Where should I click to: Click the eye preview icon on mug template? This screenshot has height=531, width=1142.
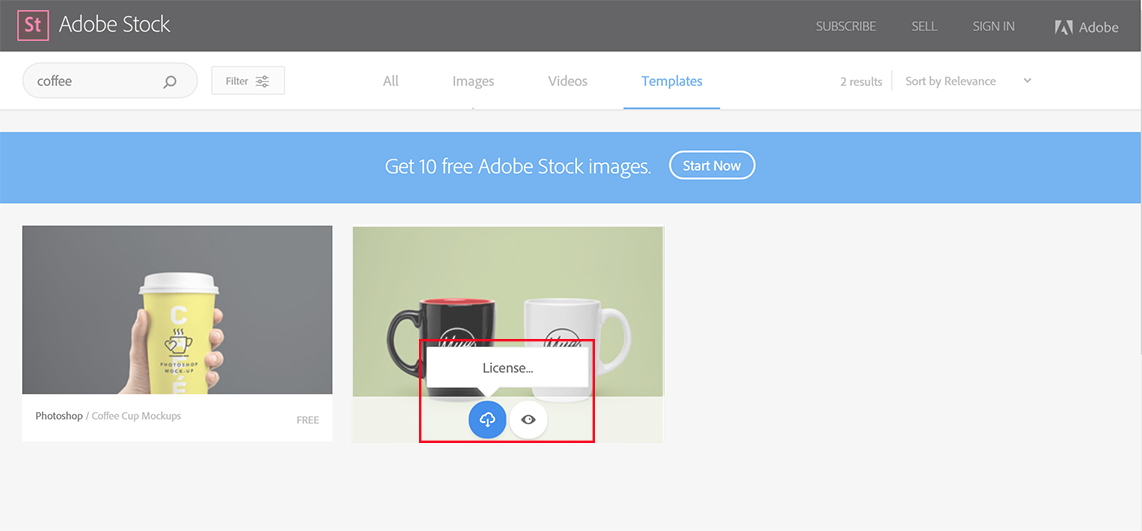point(528,420)
